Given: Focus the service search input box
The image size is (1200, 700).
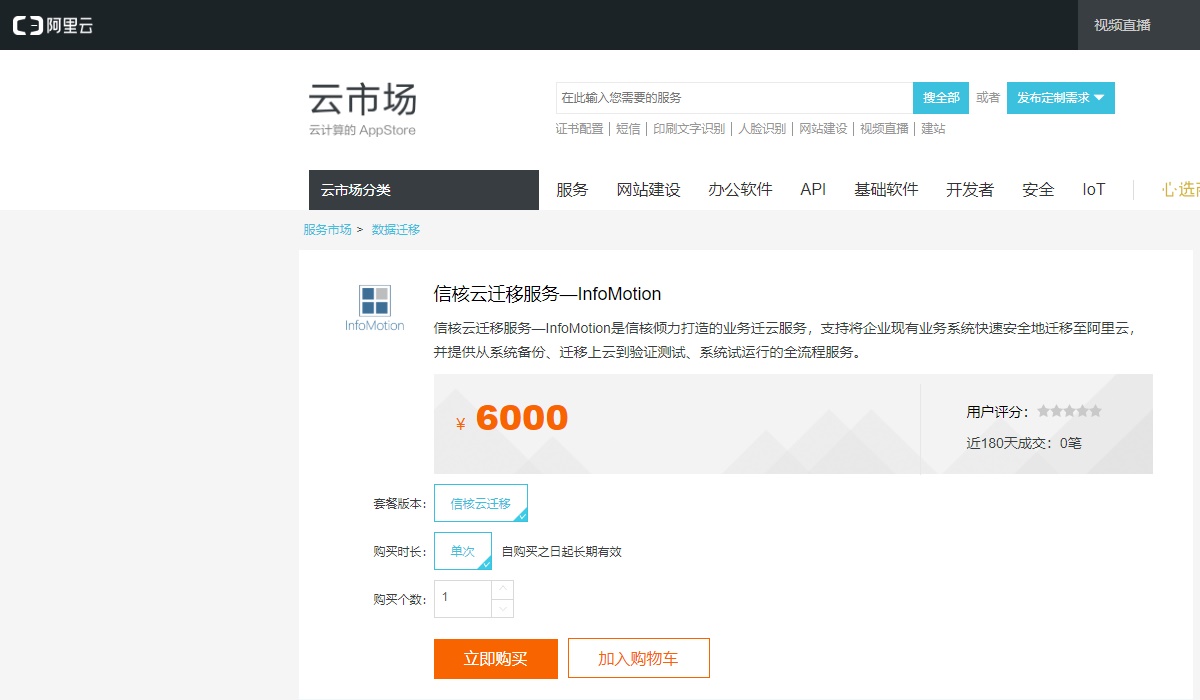Looking at the screenshot, I should point(735,98).
